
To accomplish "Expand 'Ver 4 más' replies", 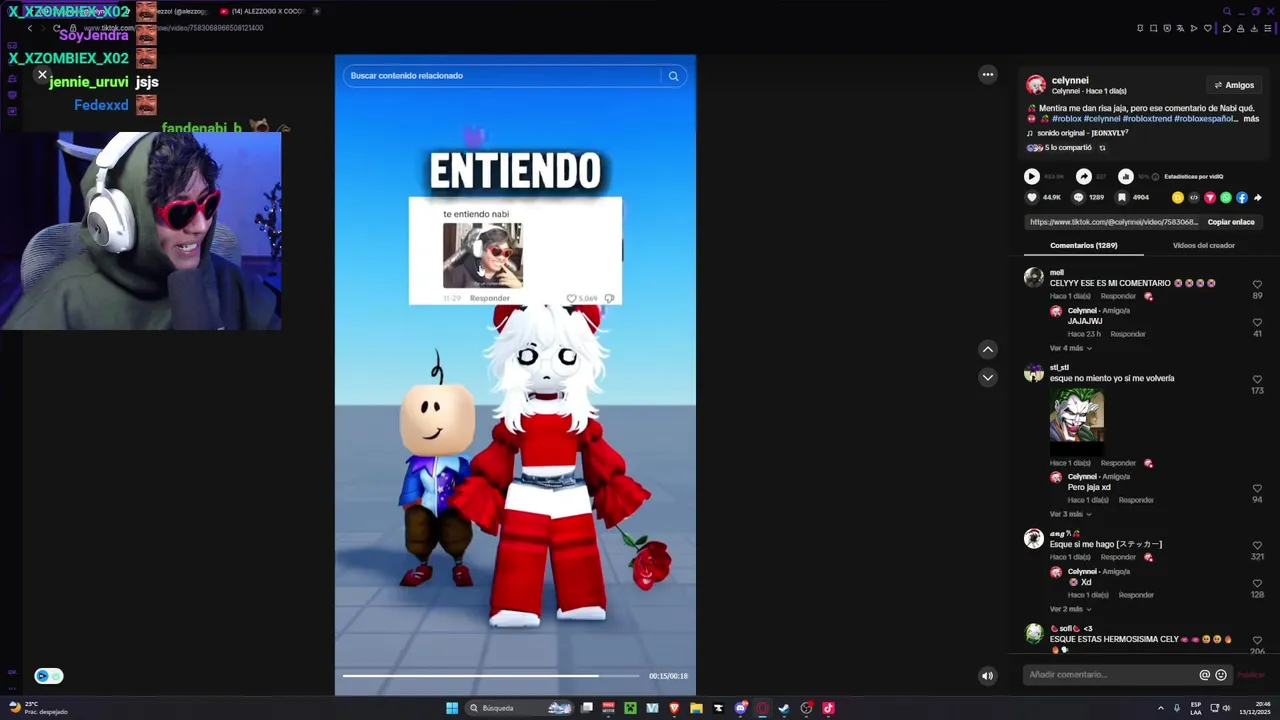I will [x=1070, y=348].
